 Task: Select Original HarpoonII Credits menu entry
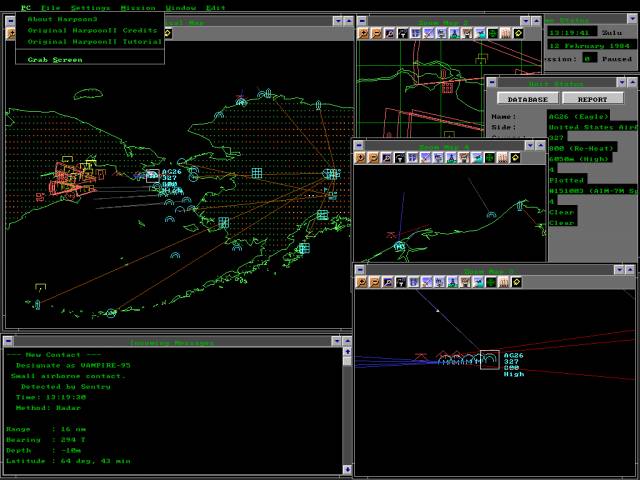click(x=92, y=30)
